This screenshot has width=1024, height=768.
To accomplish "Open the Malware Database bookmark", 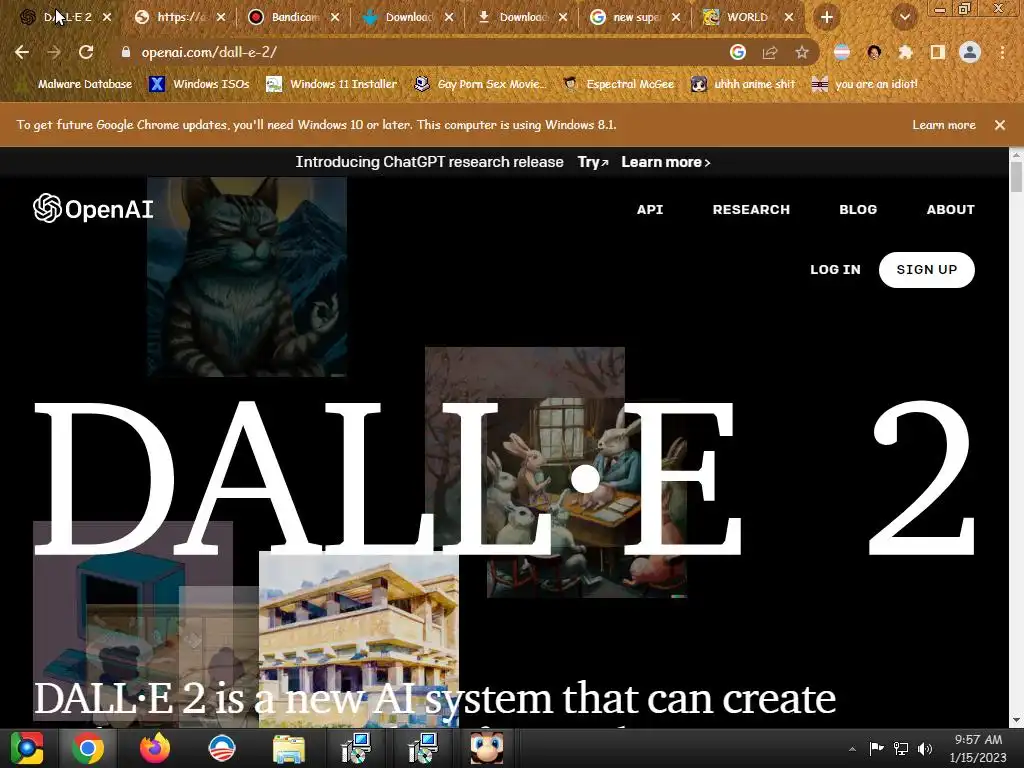I will point(76,84).
